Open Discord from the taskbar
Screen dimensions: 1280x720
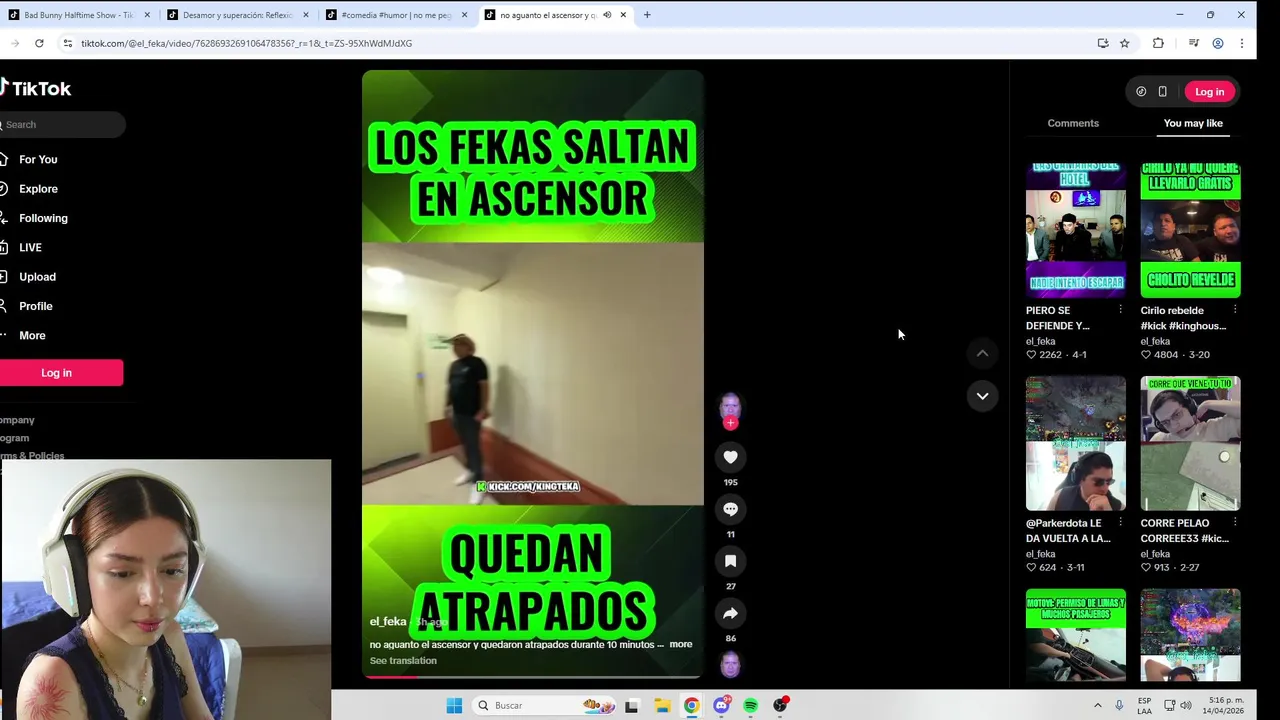721,705
